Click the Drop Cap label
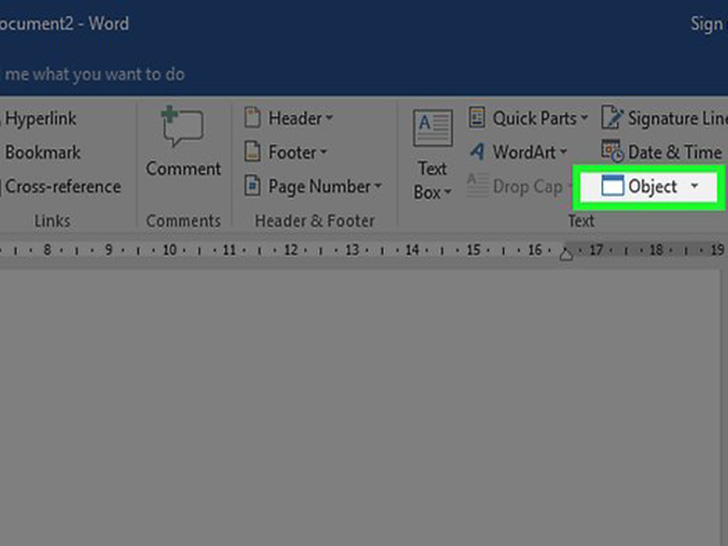The image size is (728, 546). pos(528,187)
